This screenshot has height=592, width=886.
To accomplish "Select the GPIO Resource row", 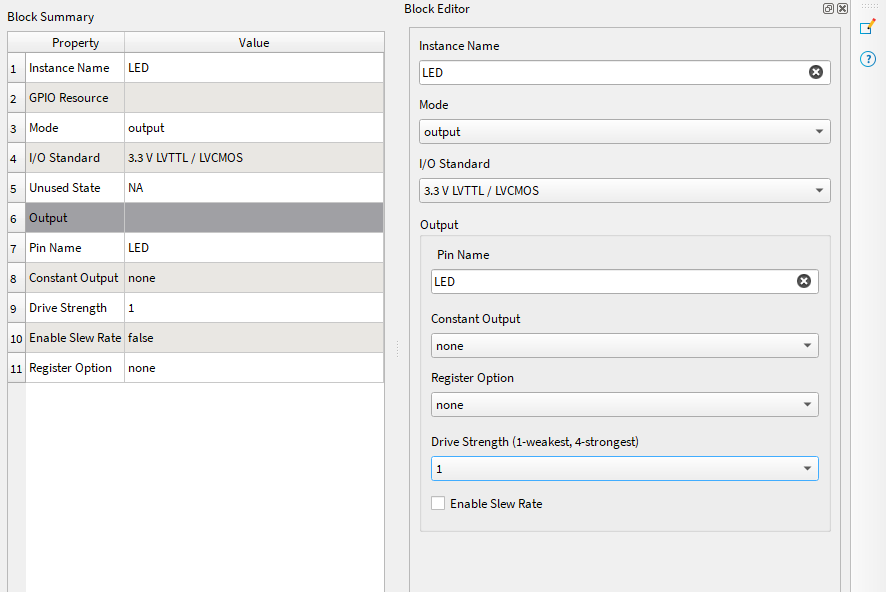I will click(x=75, y=98).
